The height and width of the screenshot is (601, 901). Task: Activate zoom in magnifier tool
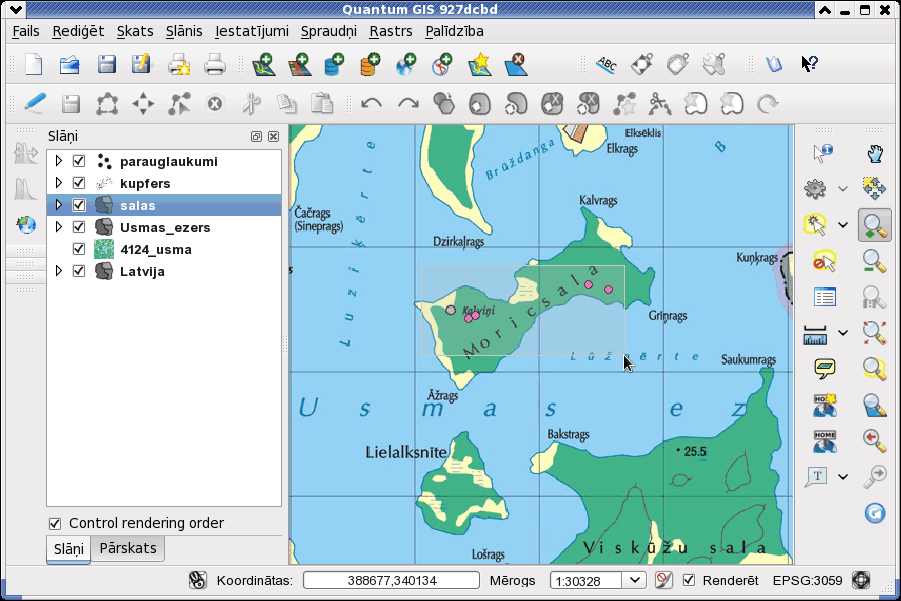[x=875, y=225]
